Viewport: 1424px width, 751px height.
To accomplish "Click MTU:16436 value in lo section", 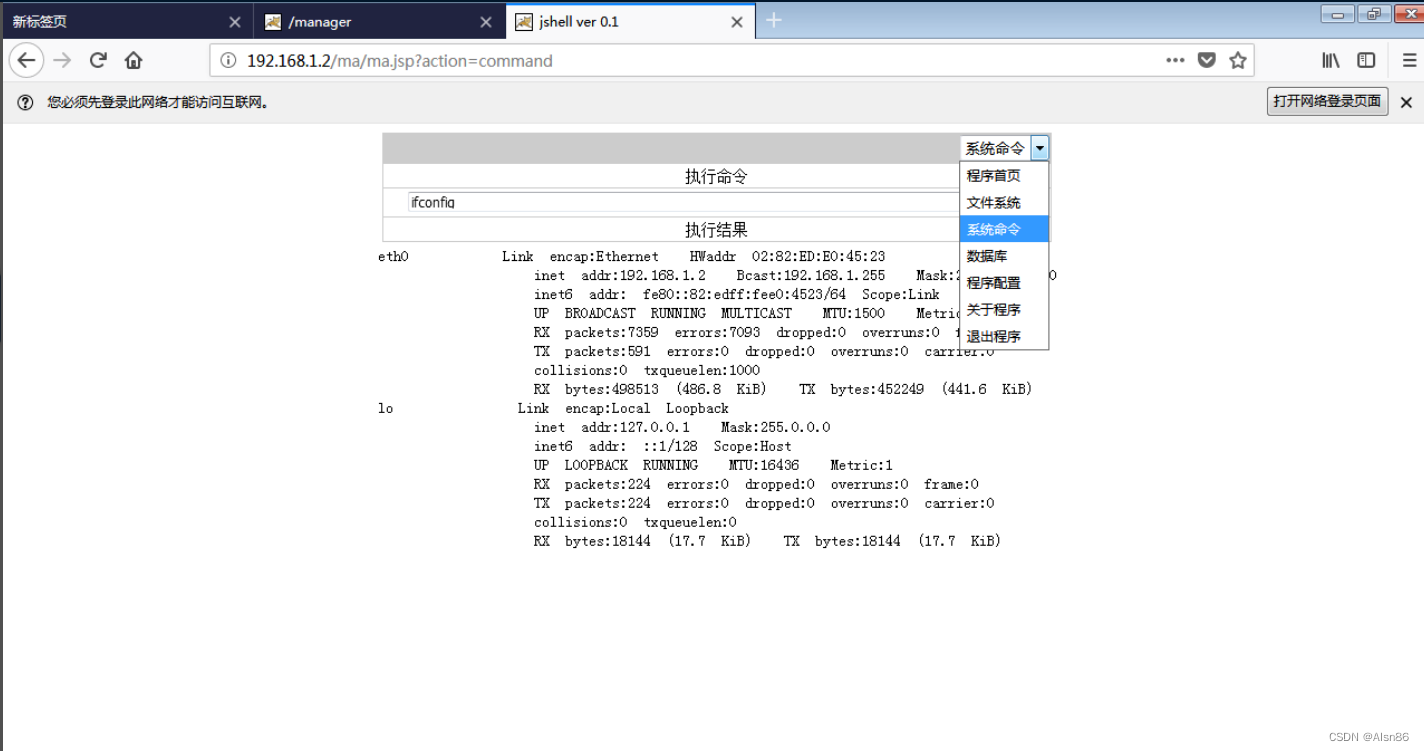I will click(x=764, y=466).
